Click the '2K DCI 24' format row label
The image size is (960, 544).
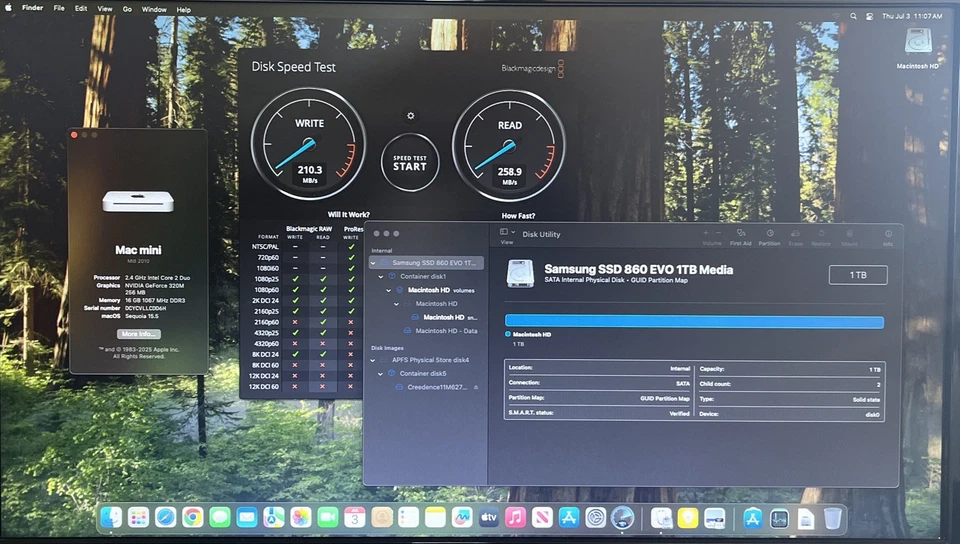(x=264, y=301)
